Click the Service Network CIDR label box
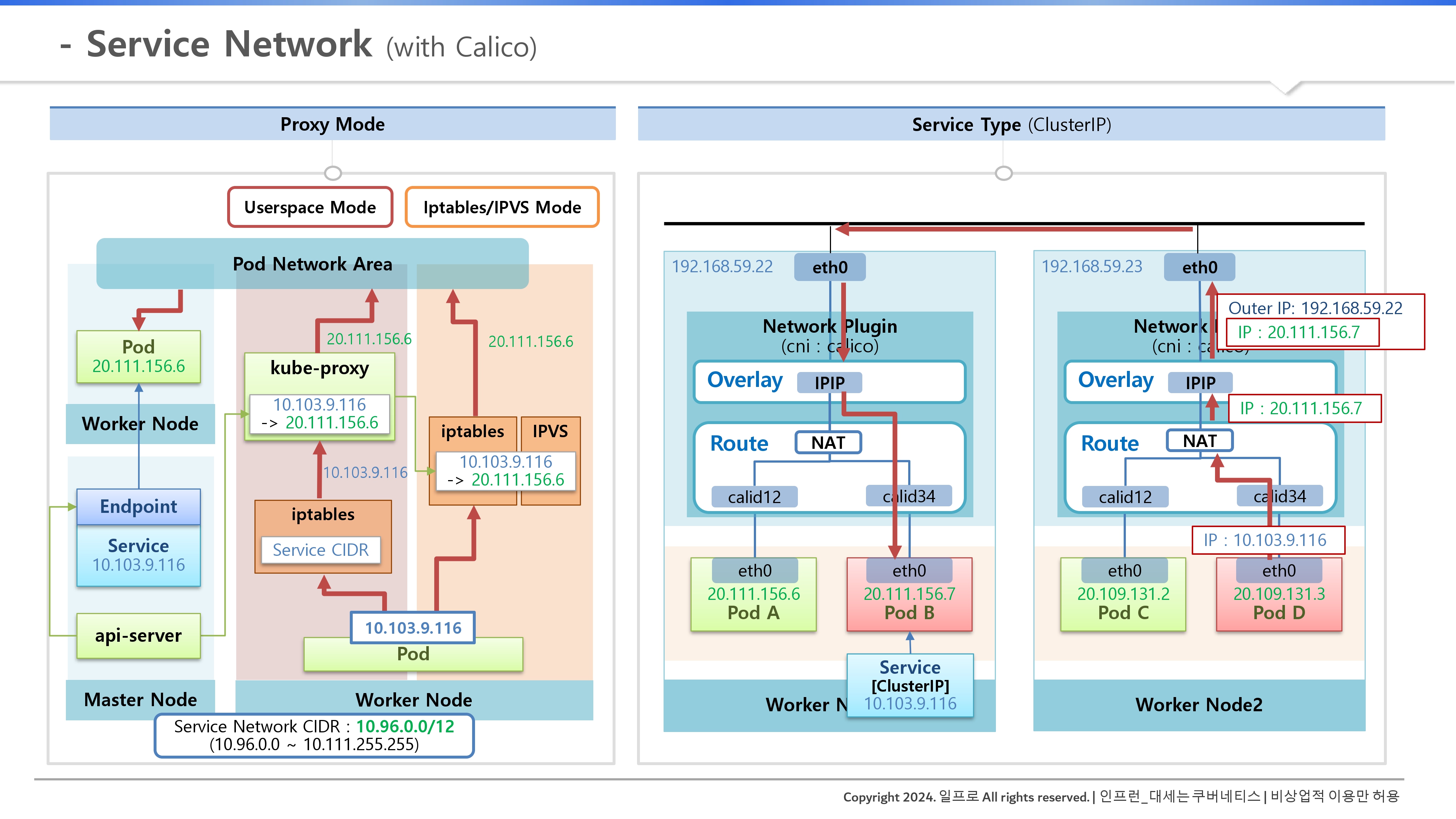The image size is (1456, 819). [x=314, y=735]
